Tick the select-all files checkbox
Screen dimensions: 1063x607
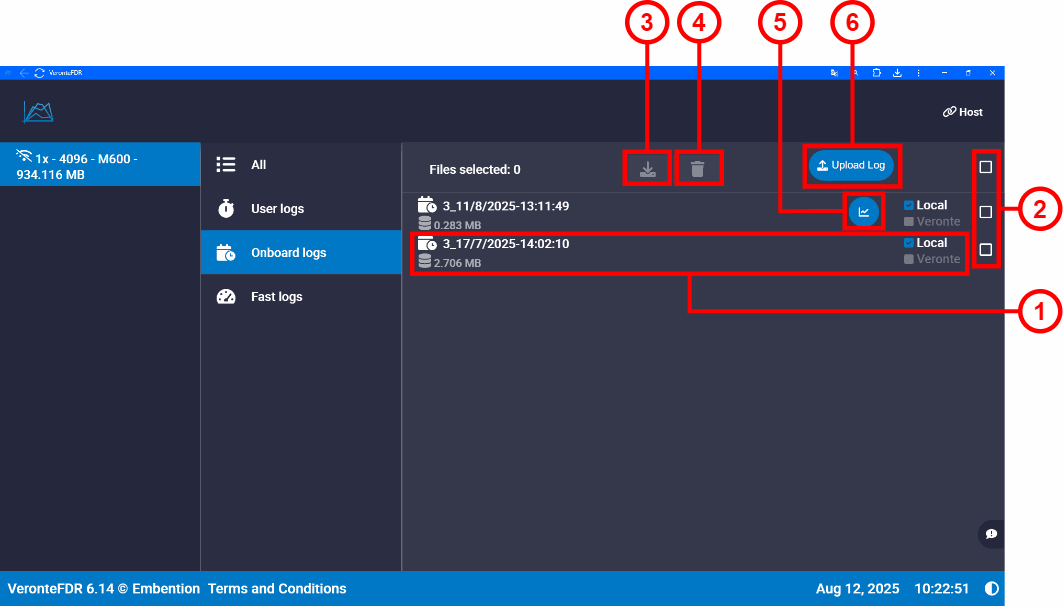click(x=985, y=167)
